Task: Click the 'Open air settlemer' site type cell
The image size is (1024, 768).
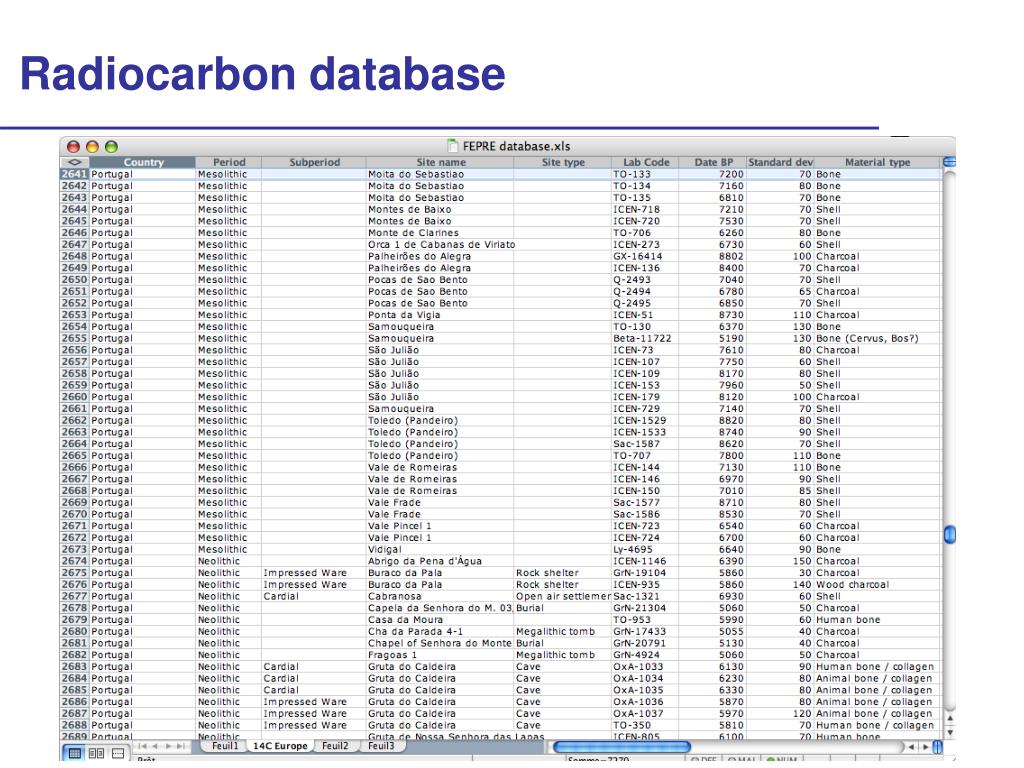Action: pyautogui.click(x=563, y=596)
